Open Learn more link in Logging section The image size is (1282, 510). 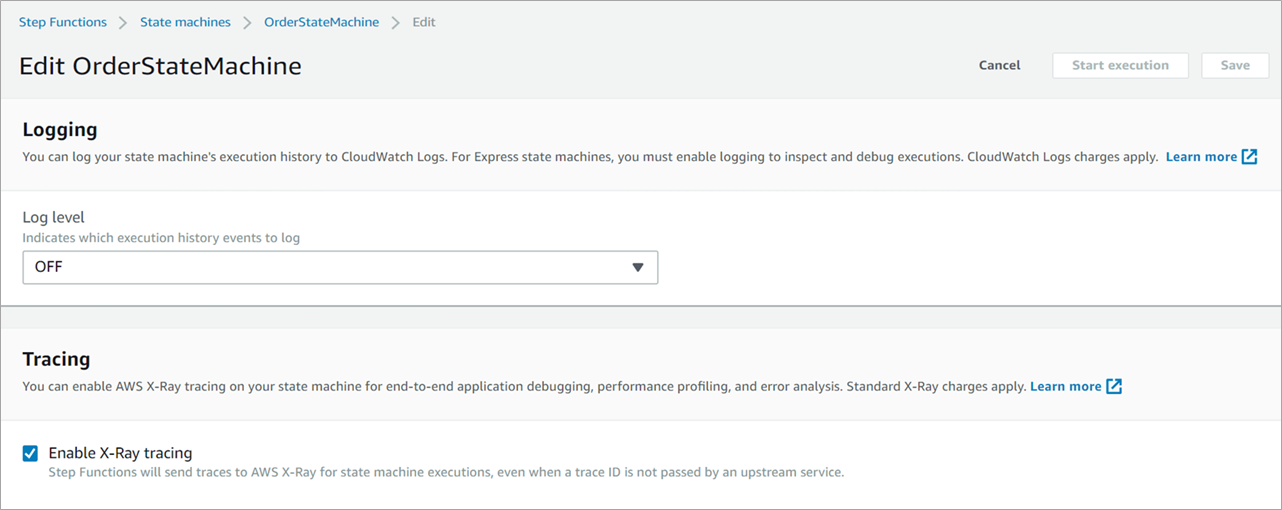click(x=1201, y=157)
